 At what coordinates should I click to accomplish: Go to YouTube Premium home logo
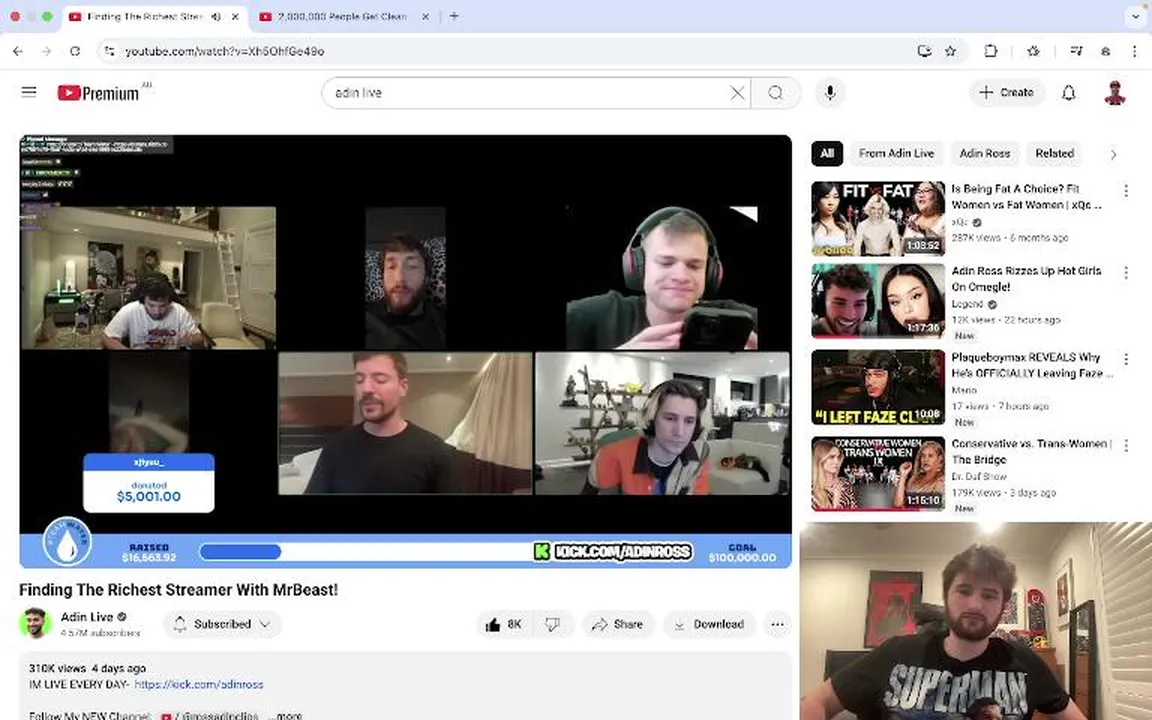[99, 93]
